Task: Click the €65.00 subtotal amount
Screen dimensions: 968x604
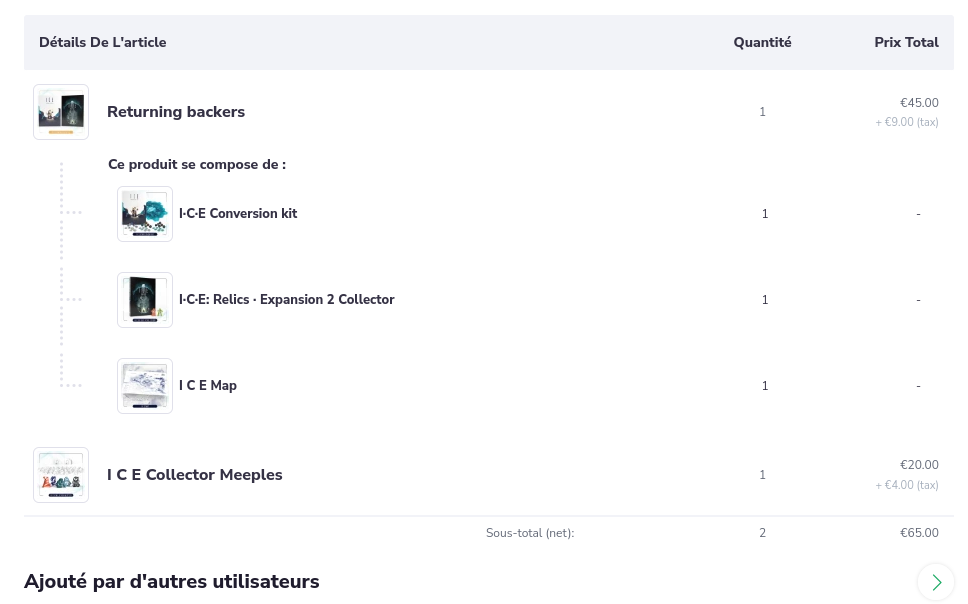Action: click(x=919, y=533)
